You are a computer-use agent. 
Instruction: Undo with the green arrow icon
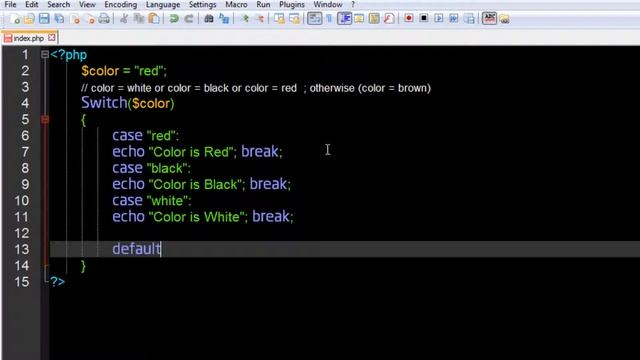173,19
